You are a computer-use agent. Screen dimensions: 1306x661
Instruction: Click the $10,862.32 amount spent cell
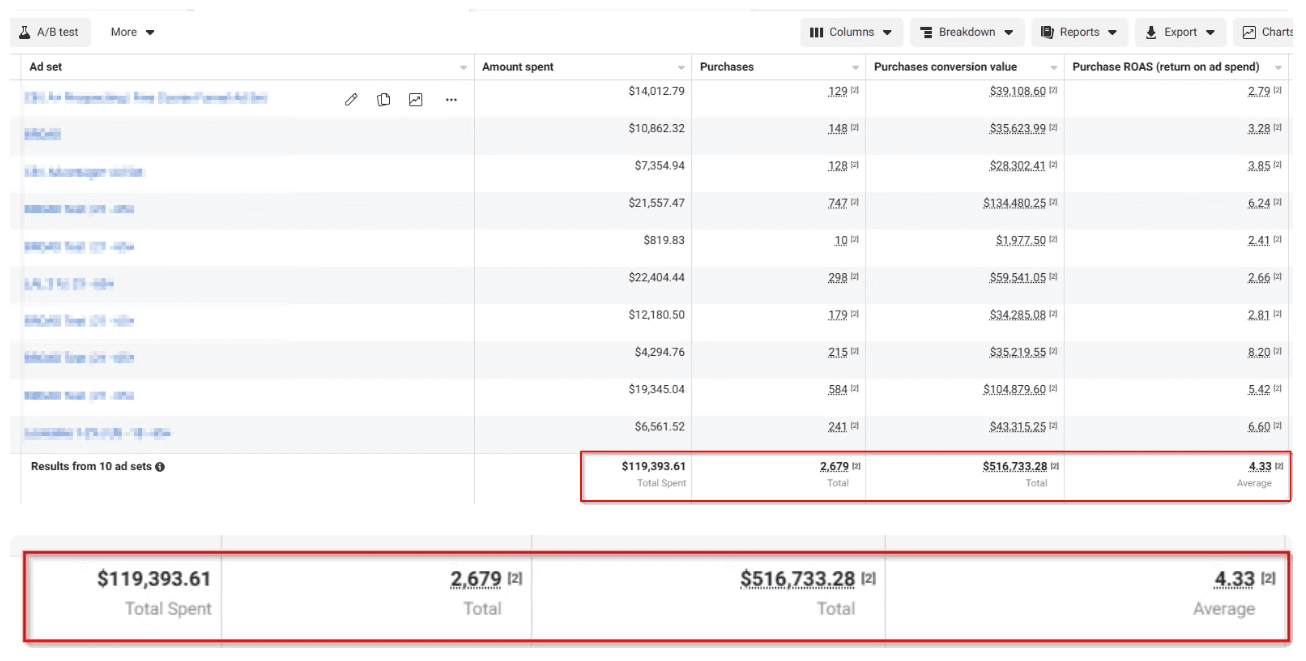657,129
